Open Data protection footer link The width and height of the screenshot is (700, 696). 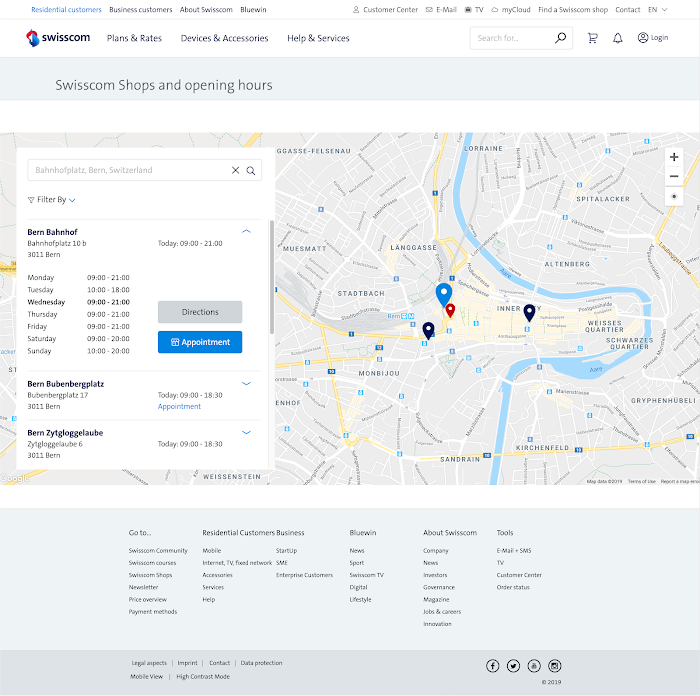tap(261, 663)
